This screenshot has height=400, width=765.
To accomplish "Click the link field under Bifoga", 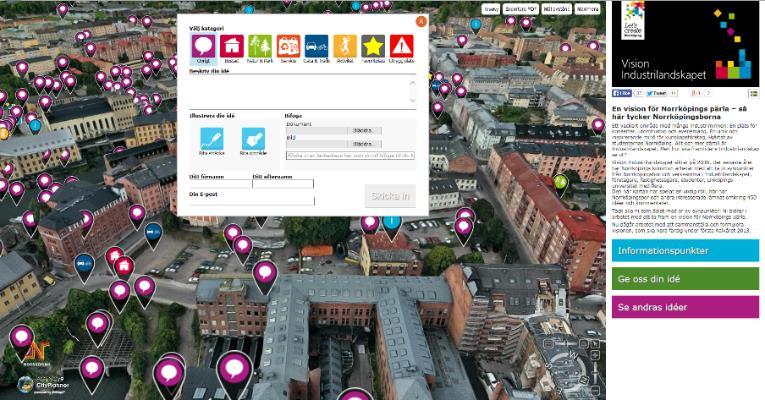I will pyautogui.click(x=350, y=155).
